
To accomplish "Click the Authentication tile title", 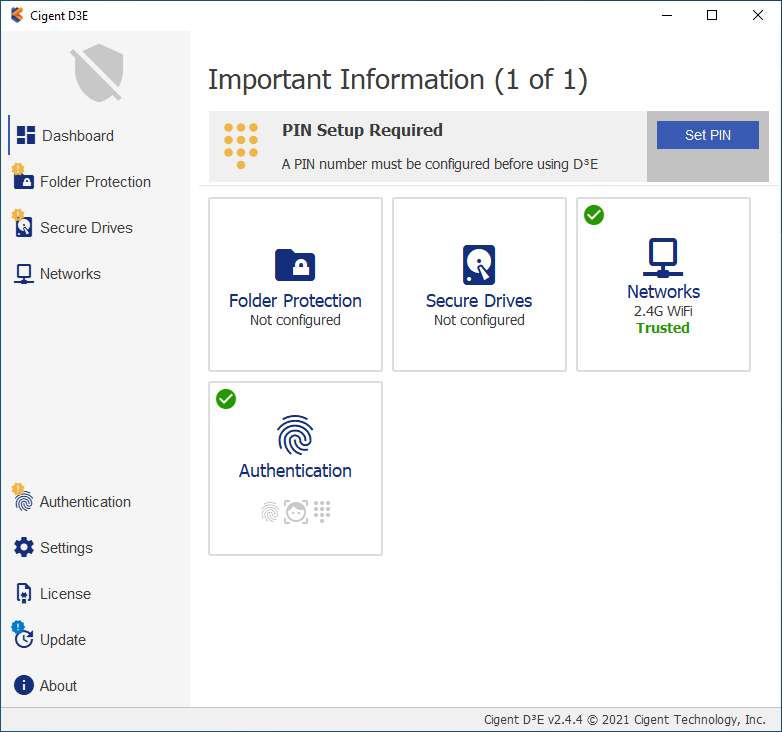I will pyautogui.click(x=295, y=471).
